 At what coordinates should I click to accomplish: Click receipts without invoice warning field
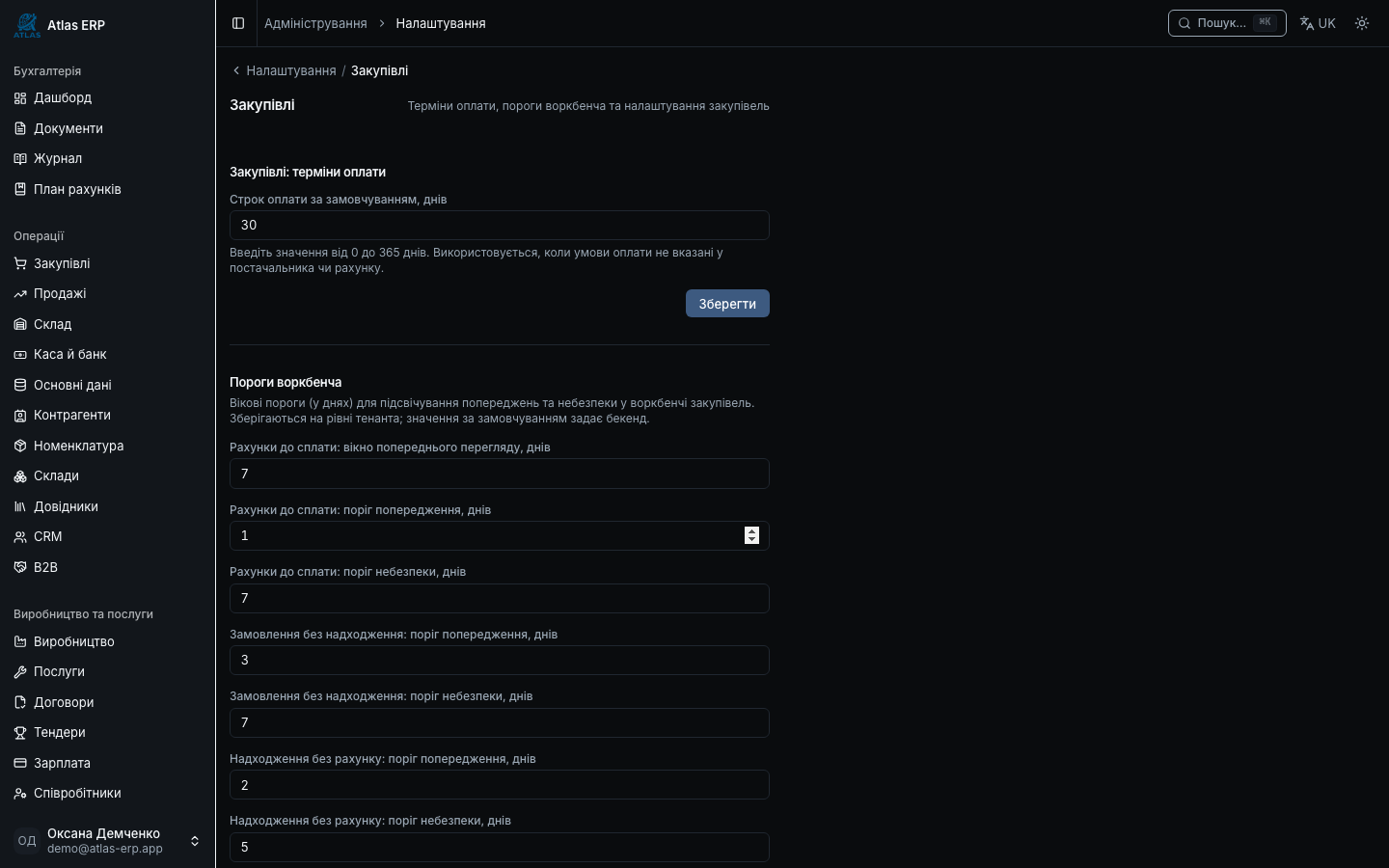pyautogui.click(x=500, y=785)
